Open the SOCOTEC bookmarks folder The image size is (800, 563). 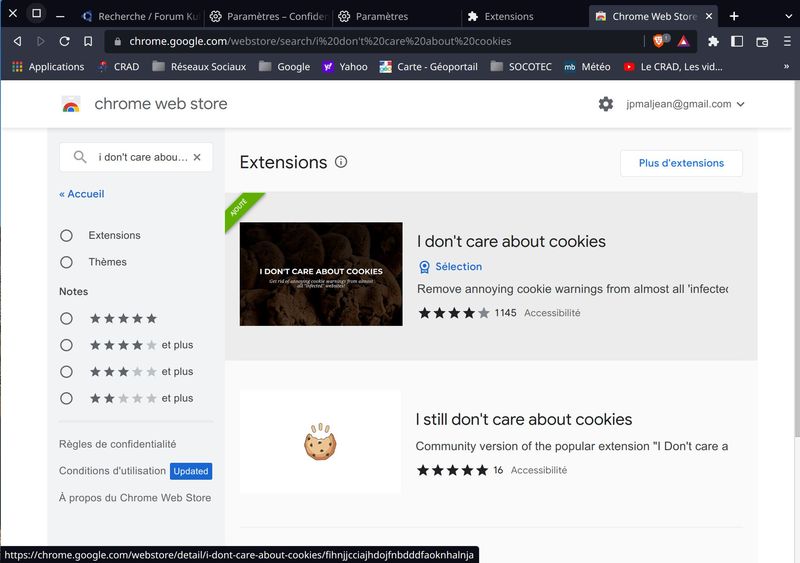click(x=521, y=67)
